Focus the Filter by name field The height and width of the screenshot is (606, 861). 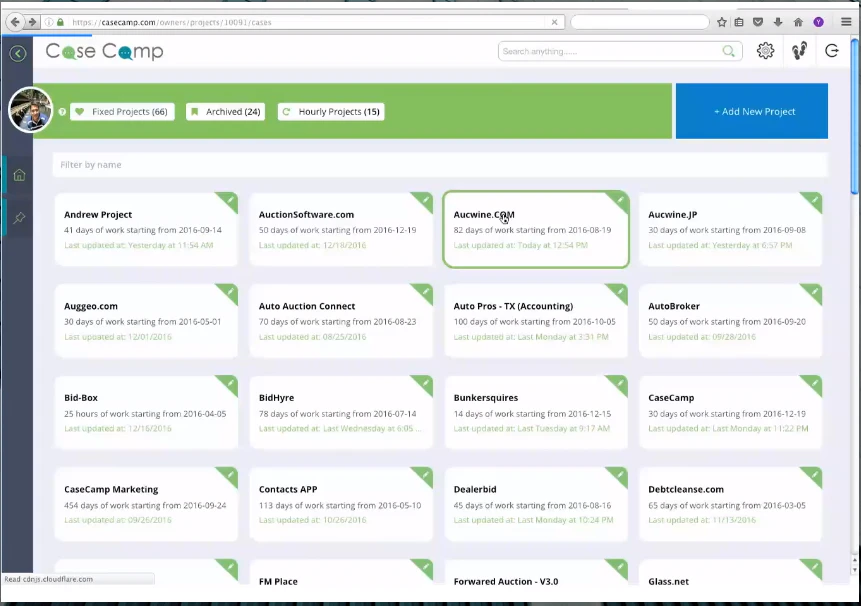[x=440, y=165]
